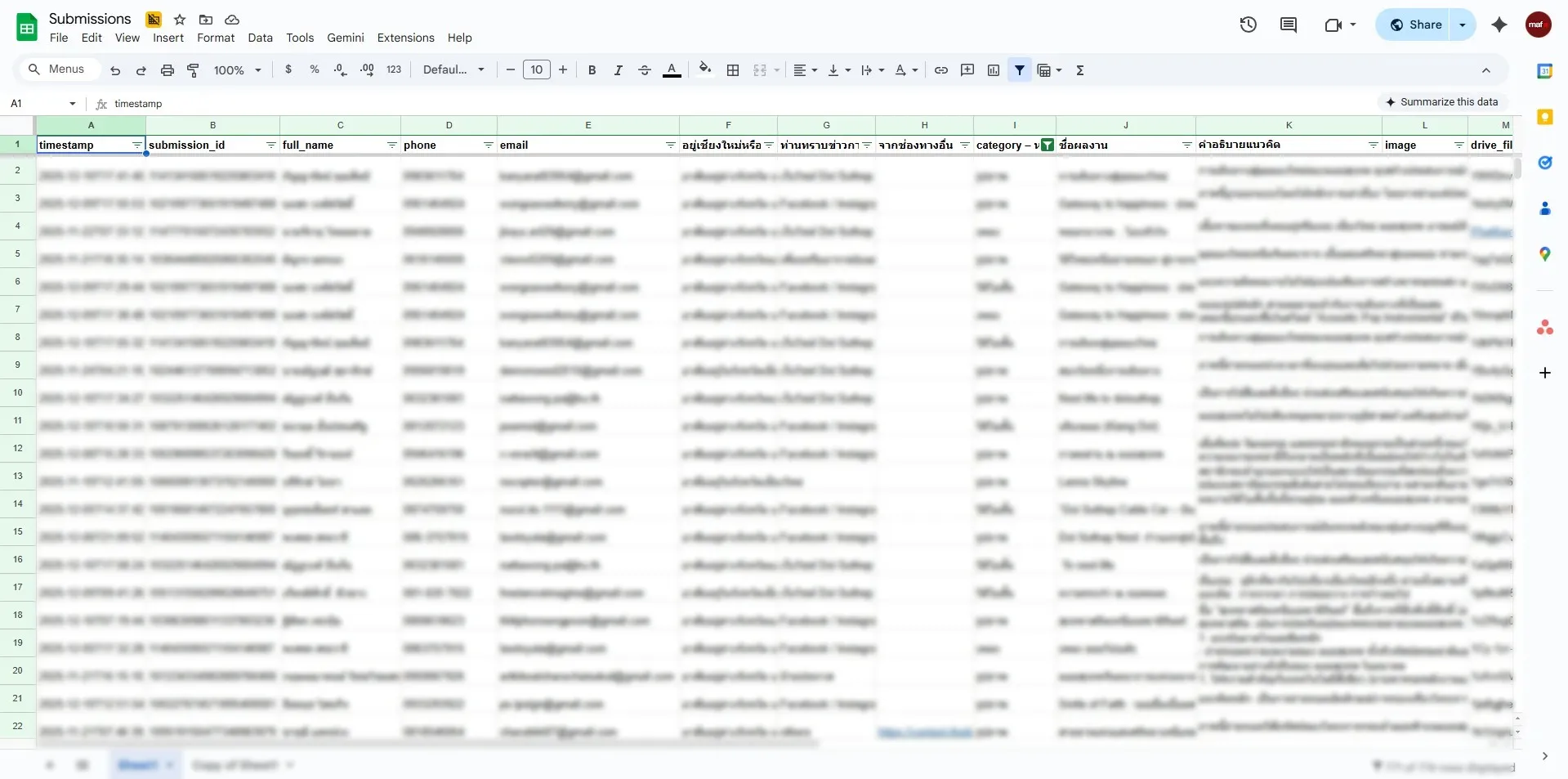Open Google Maps side panel icon
The image size is (1568, 779).
pos(1544,254)
